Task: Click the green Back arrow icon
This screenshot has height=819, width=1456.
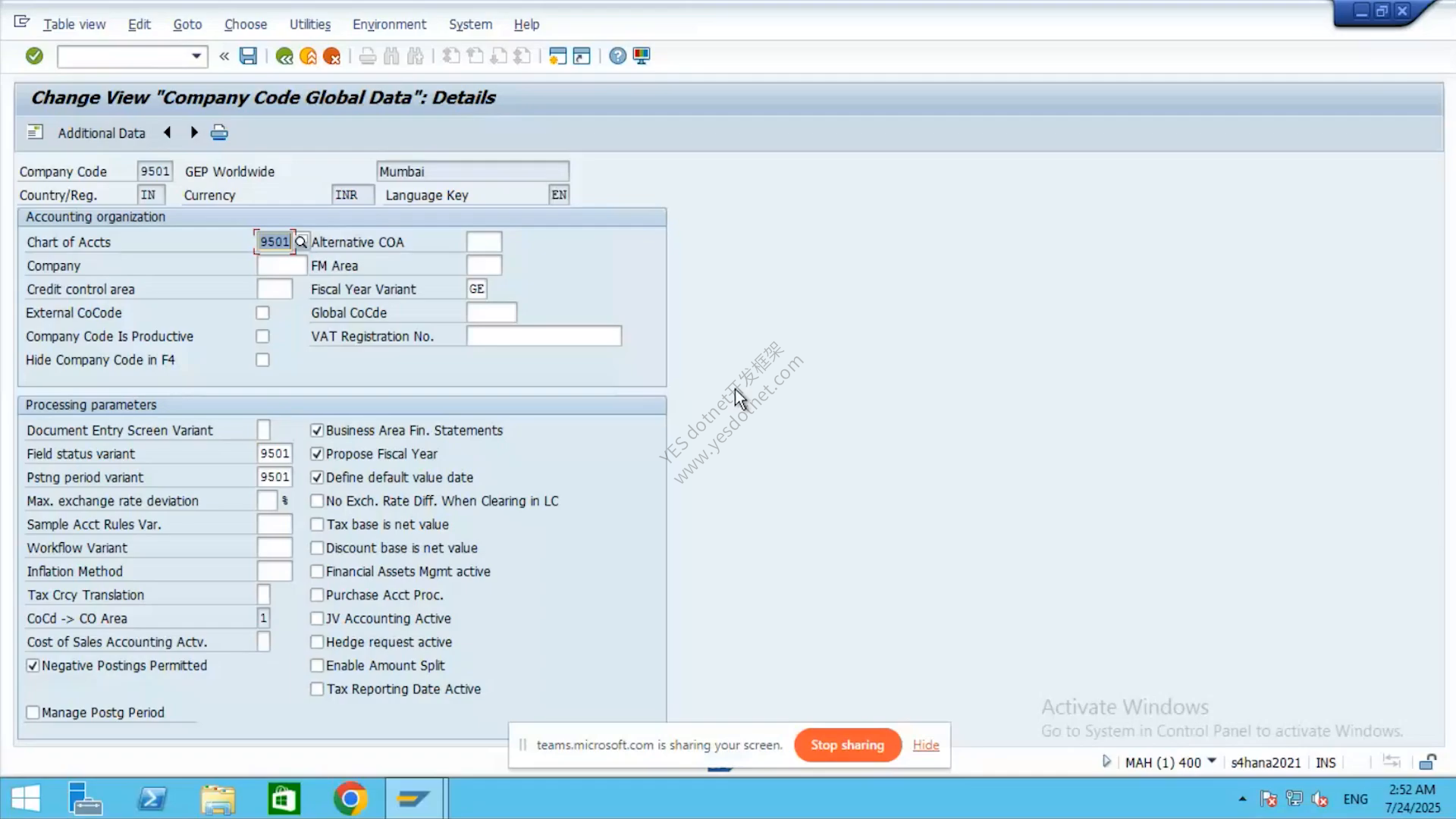Action: [284, 56]
